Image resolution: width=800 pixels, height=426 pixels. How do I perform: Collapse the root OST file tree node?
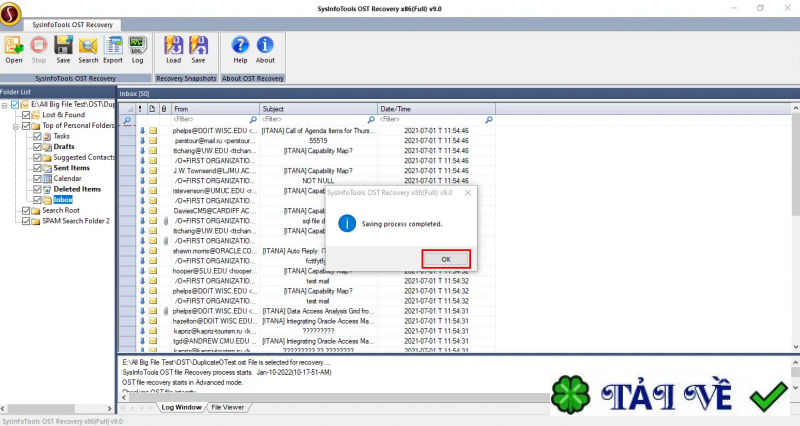(5, 105)
